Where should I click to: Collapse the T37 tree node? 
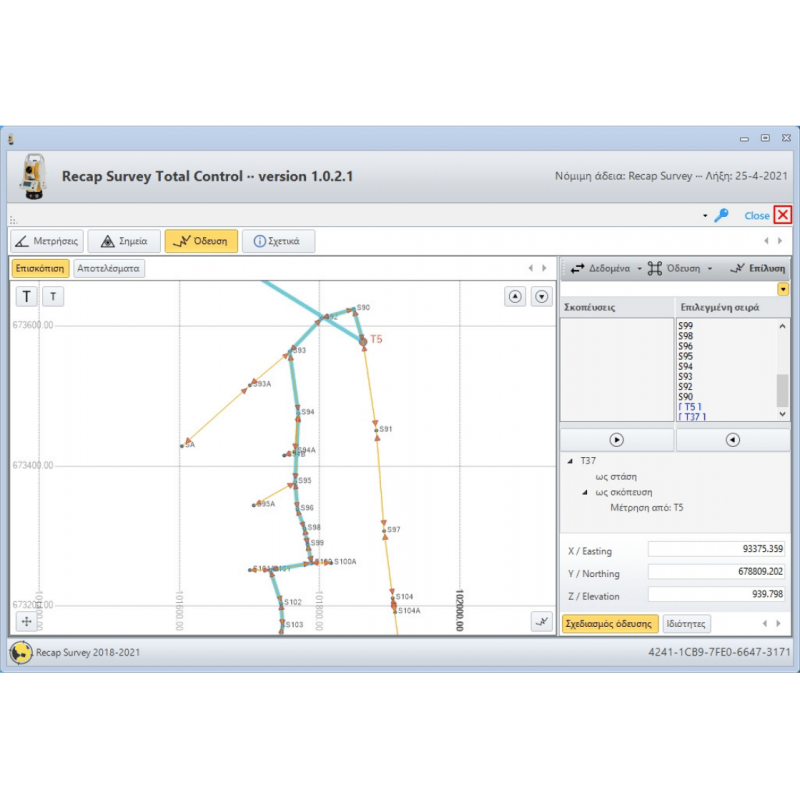(x=570, y=461)
